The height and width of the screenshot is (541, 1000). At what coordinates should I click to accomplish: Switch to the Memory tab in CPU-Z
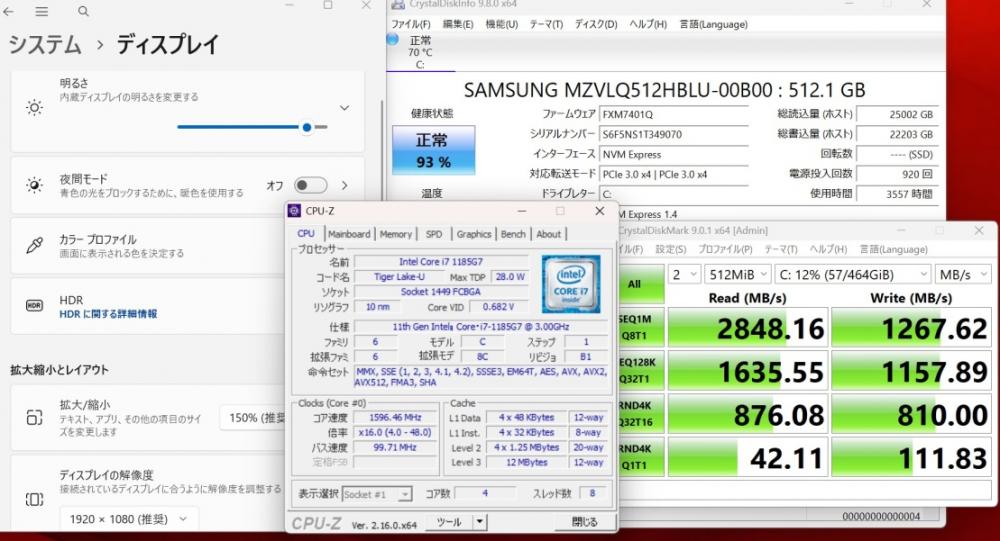click(395, 234)
